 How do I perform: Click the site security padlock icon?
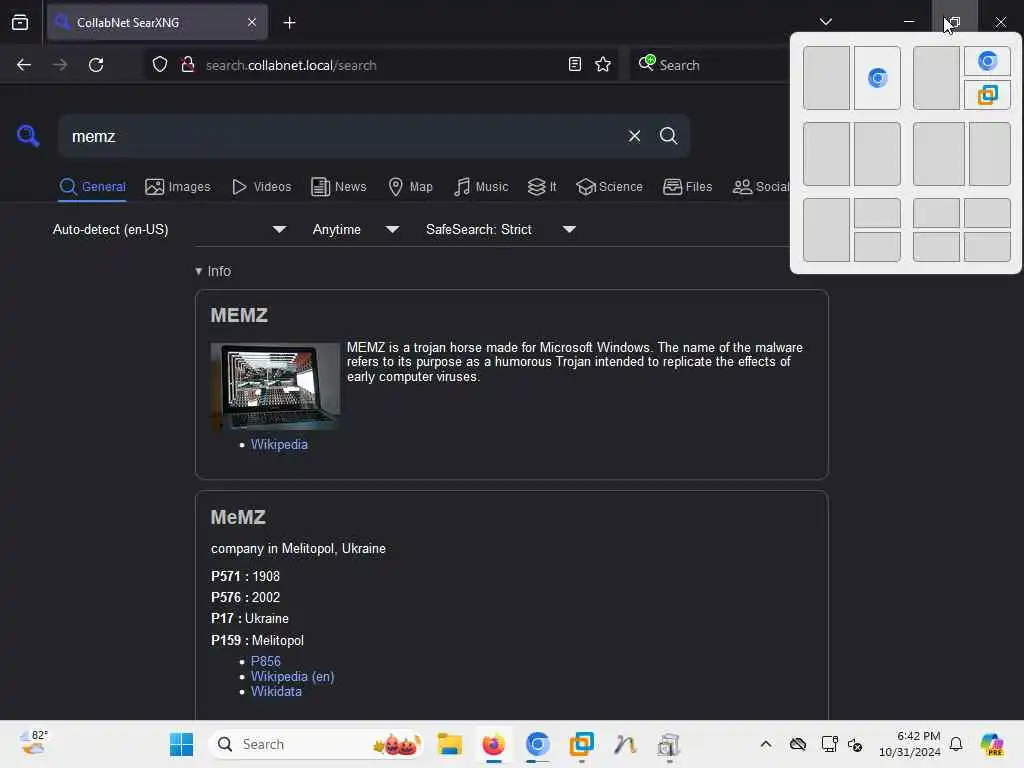click(x=188, y=65)
